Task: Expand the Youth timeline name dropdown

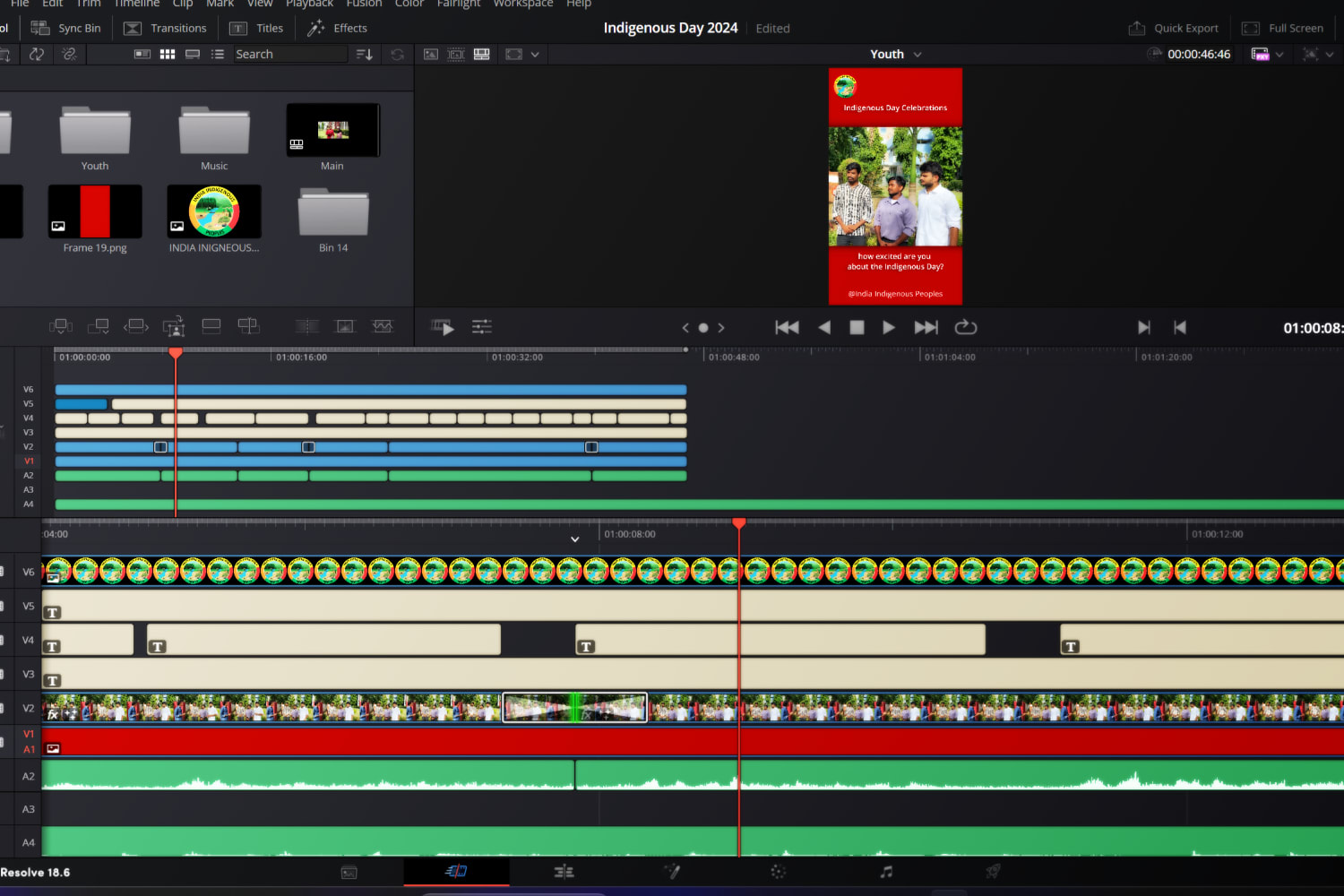Action: [918, 55]
